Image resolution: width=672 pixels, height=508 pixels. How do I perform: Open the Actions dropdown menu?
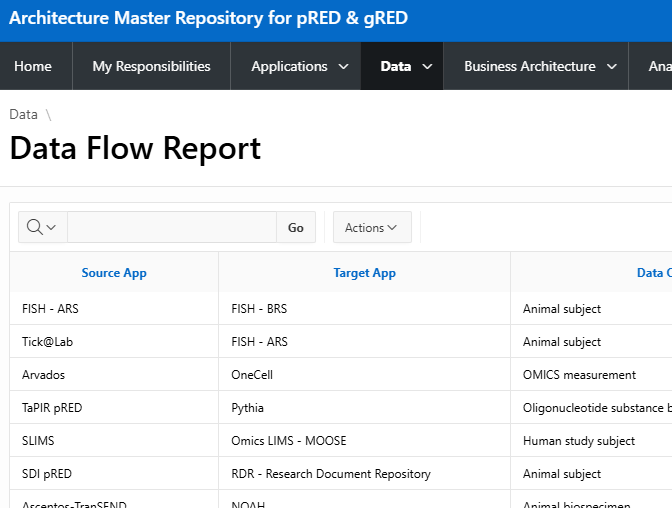click(372, 227)
